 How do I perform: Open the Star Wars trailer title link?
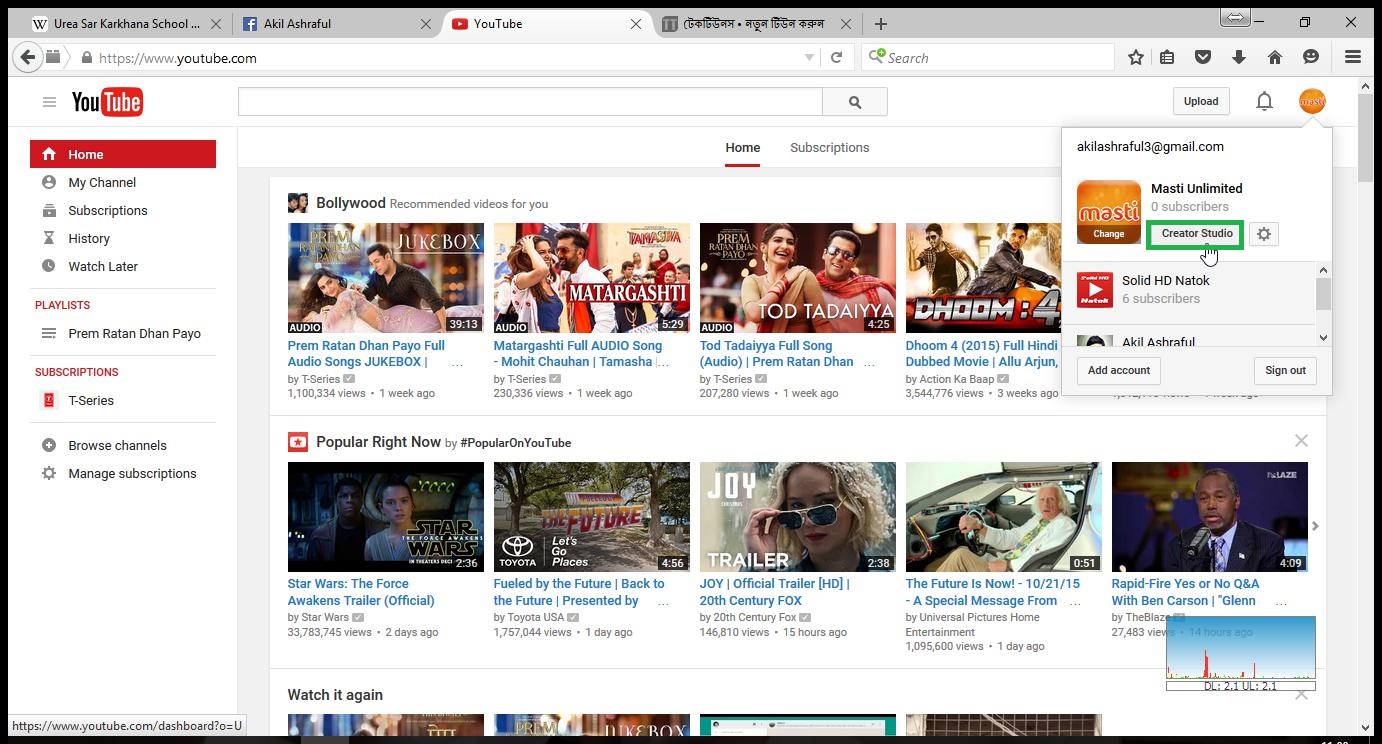(x=361, y=592)
